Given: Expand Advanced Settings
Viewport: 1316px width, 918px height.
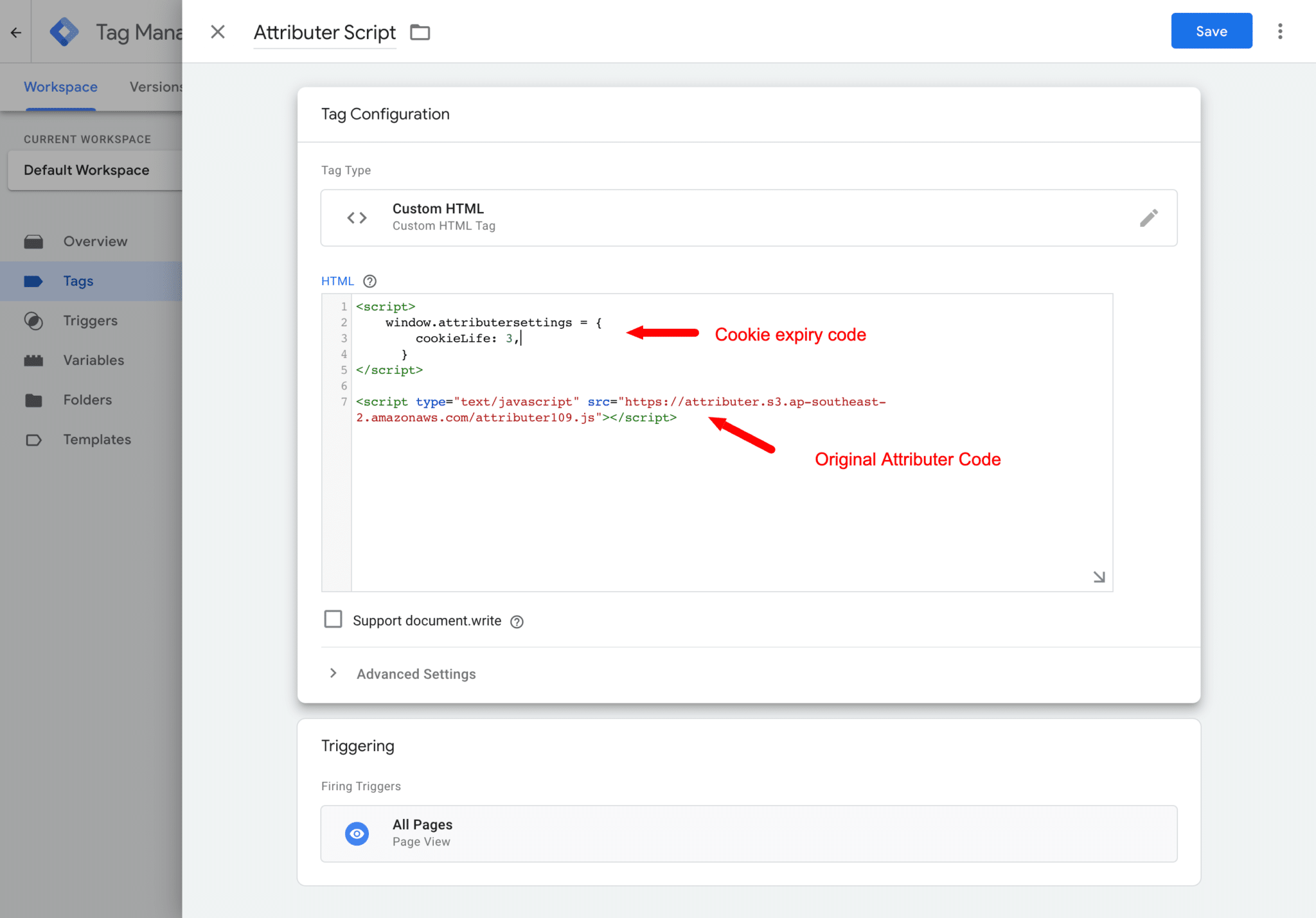Looking at the screenshot, I should pyautogui.click(x=416, y=673).
